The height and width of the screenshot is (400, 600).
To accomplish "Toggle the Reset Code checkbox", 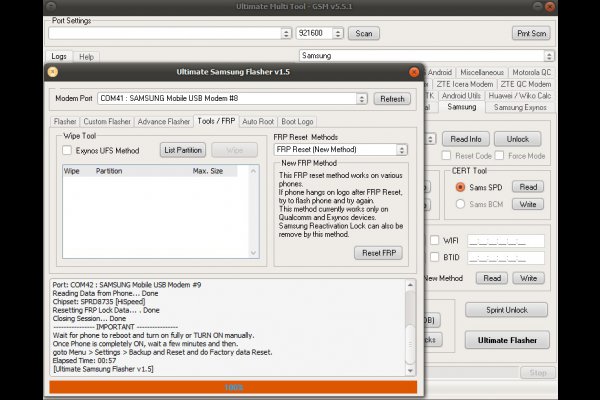I will (x=446, y=156).
